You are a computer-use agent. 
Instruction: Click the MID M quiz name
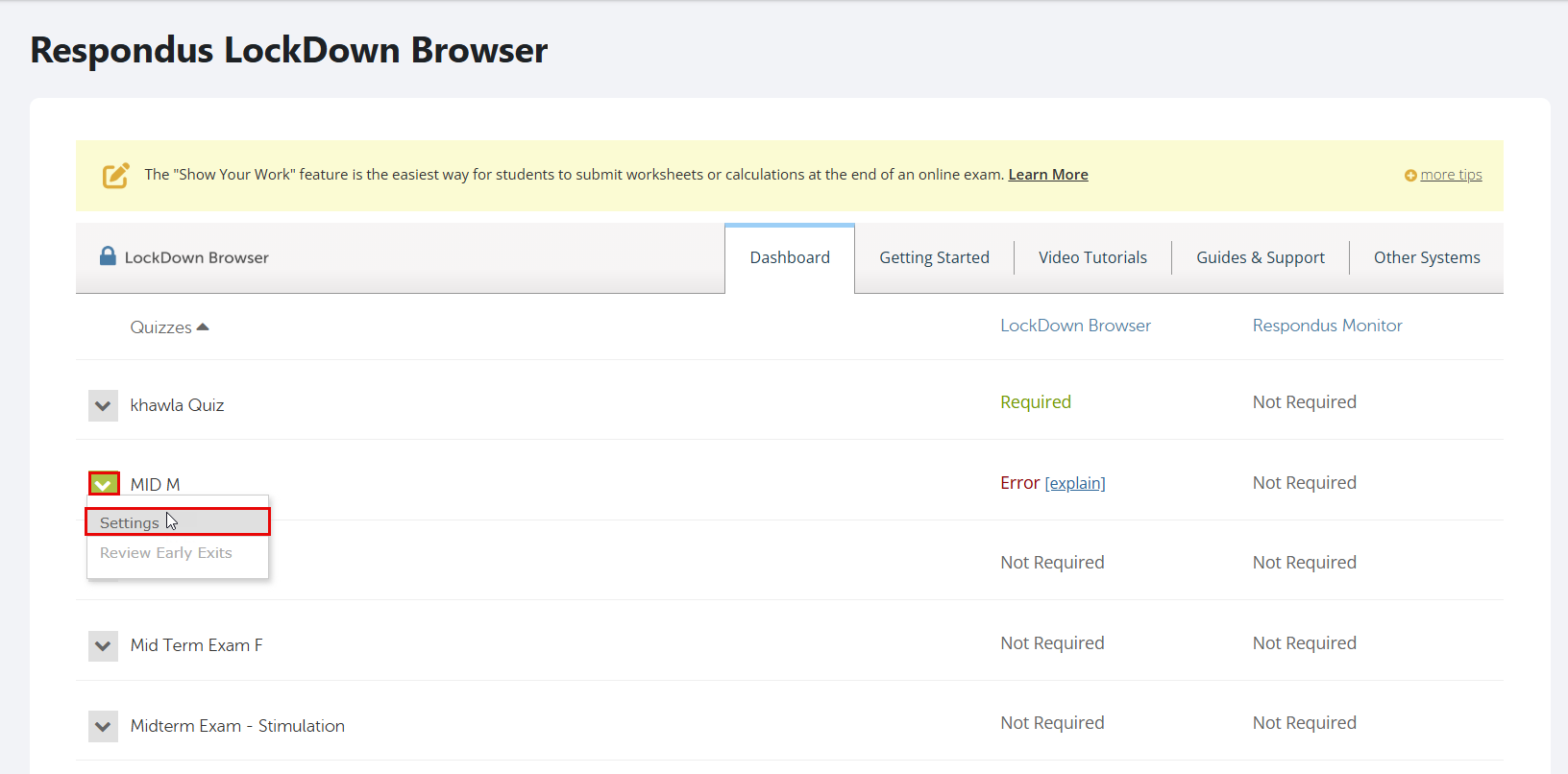click(156, 485)
